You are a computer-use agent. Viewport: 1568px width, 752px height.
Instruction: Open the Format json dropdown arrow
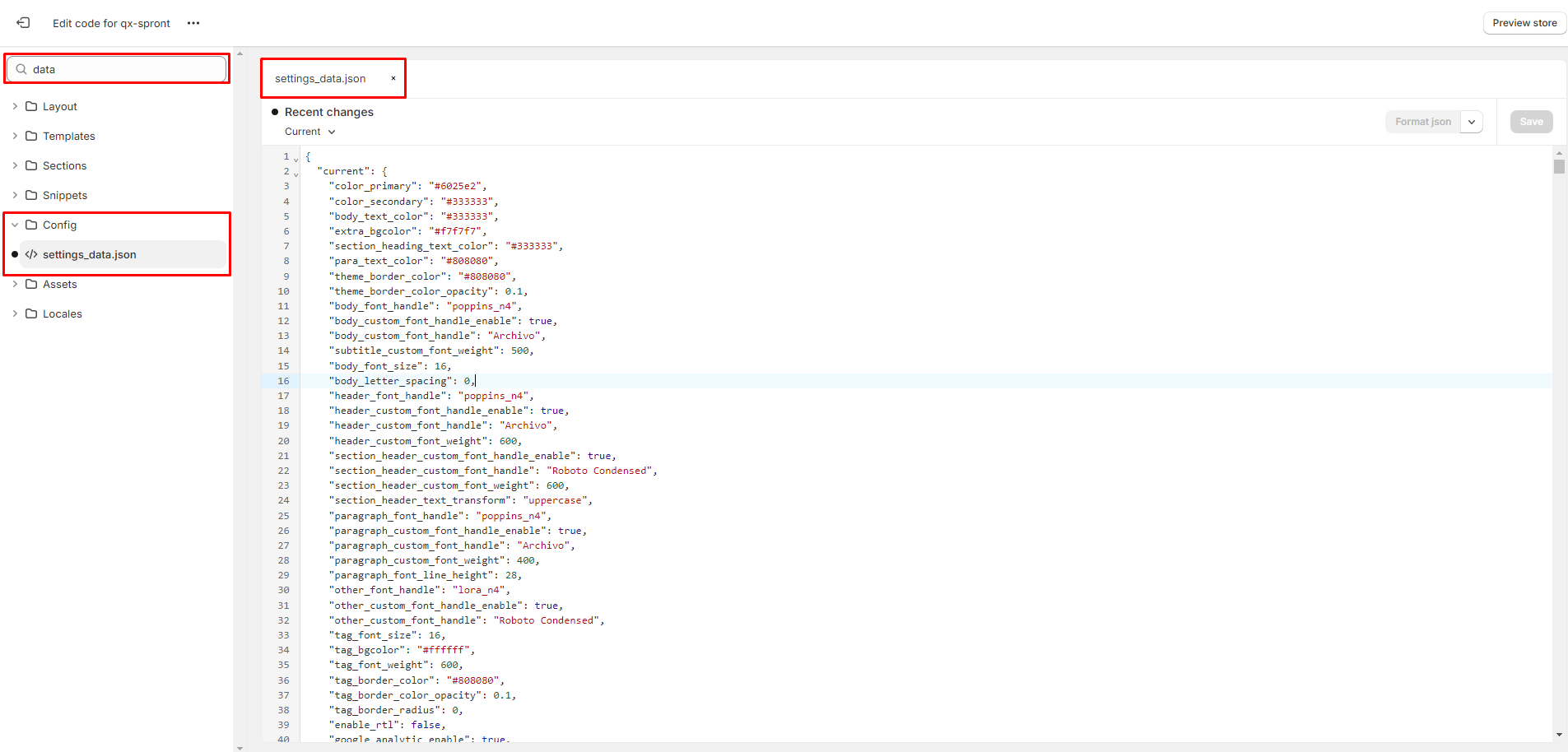pyautogui.click(x=1472, y=122)
